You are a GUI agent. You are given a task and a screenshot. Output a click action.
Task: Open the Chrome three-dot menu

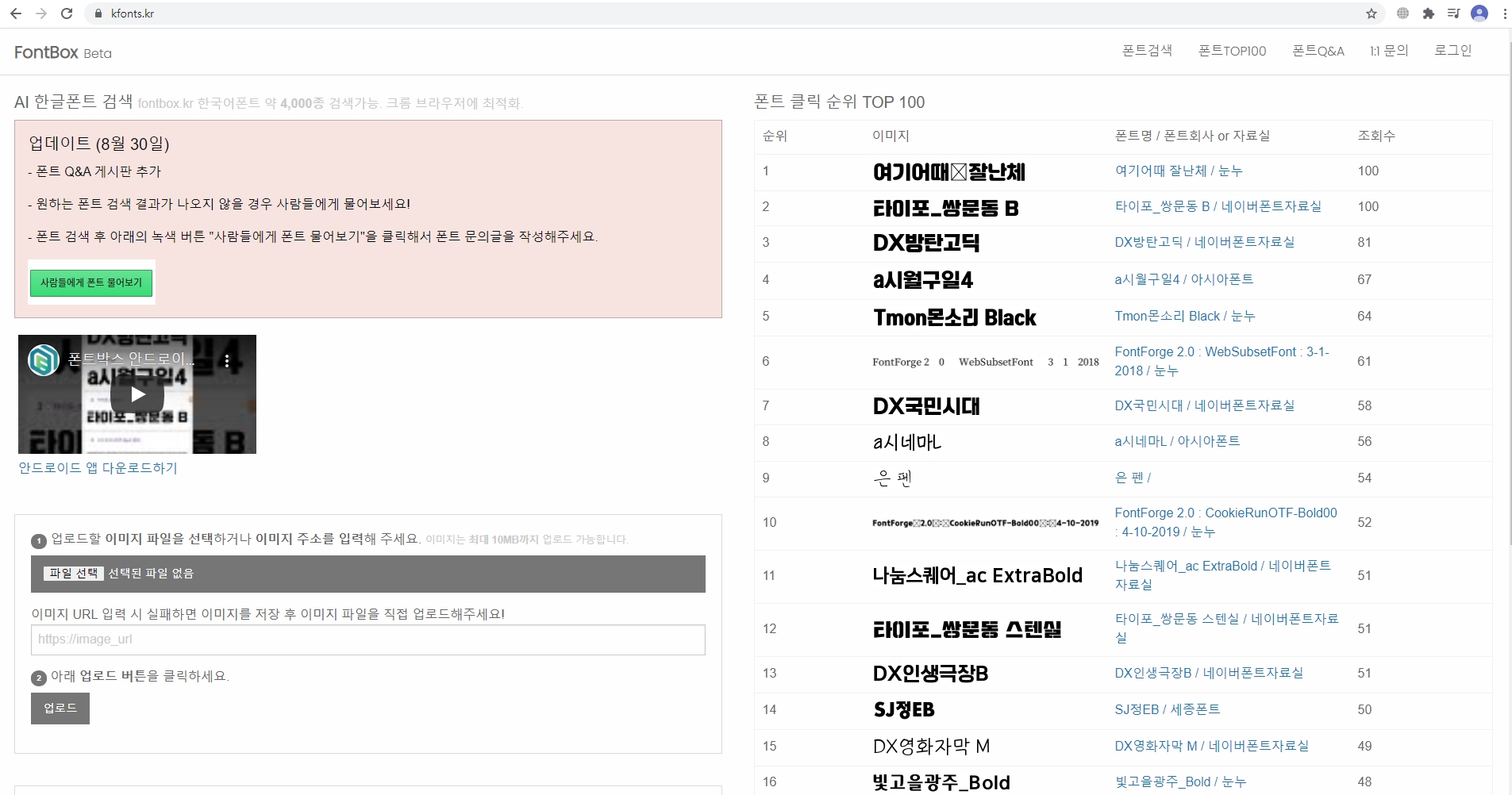click(x=1503, y=13)
